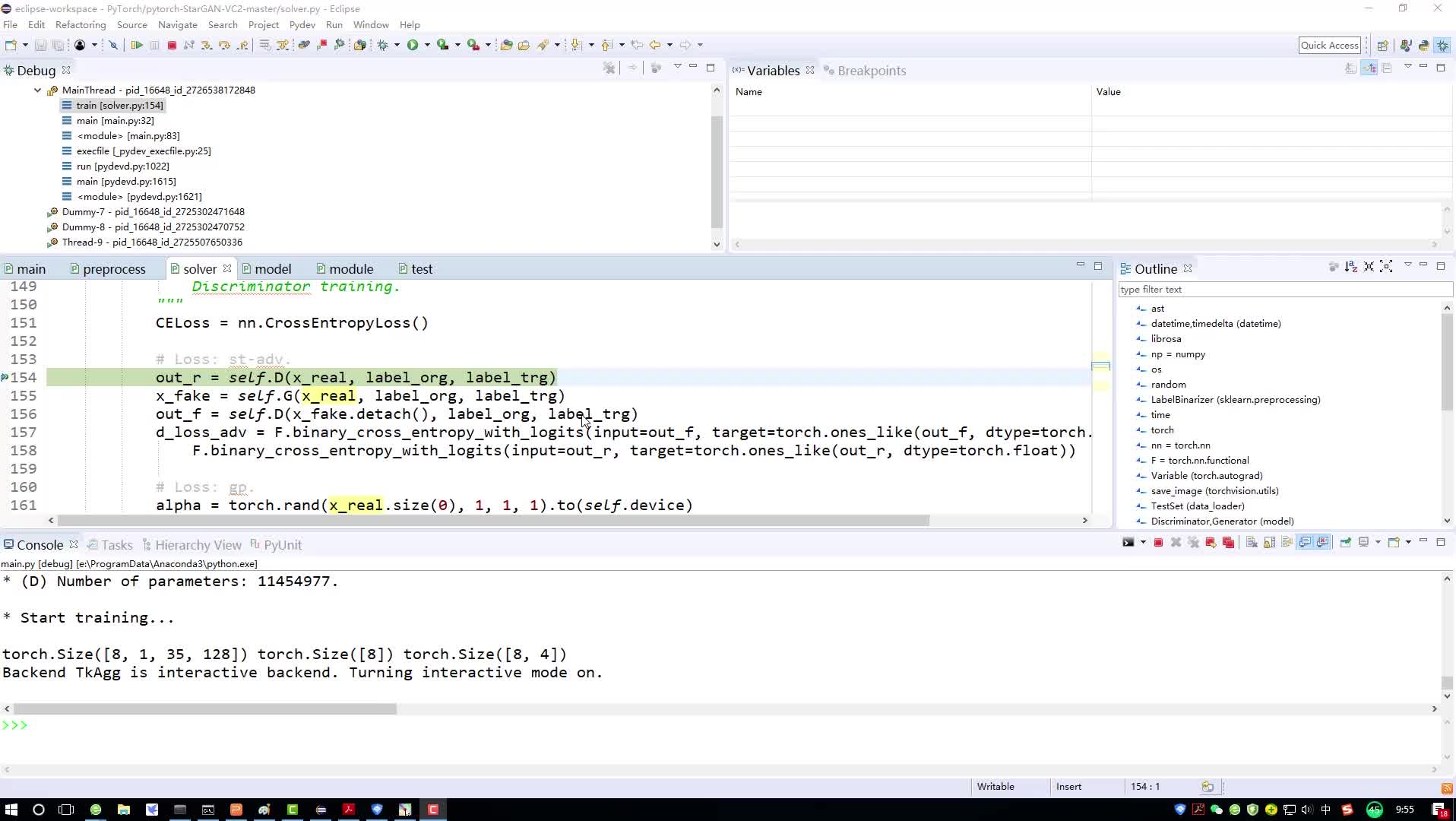Open the Variables view menu triangle
The height and width of the screenshot is (821, 1456).
pos(1407,67)
